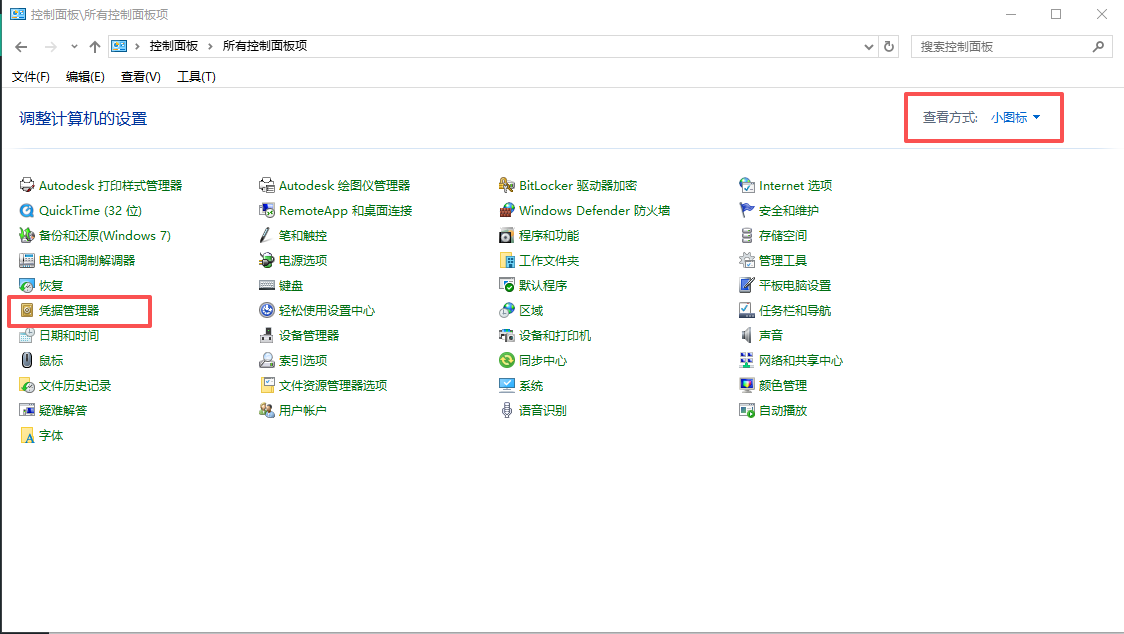Open 设备和打印机 link
1124x634 pixels.
point(555,335)
